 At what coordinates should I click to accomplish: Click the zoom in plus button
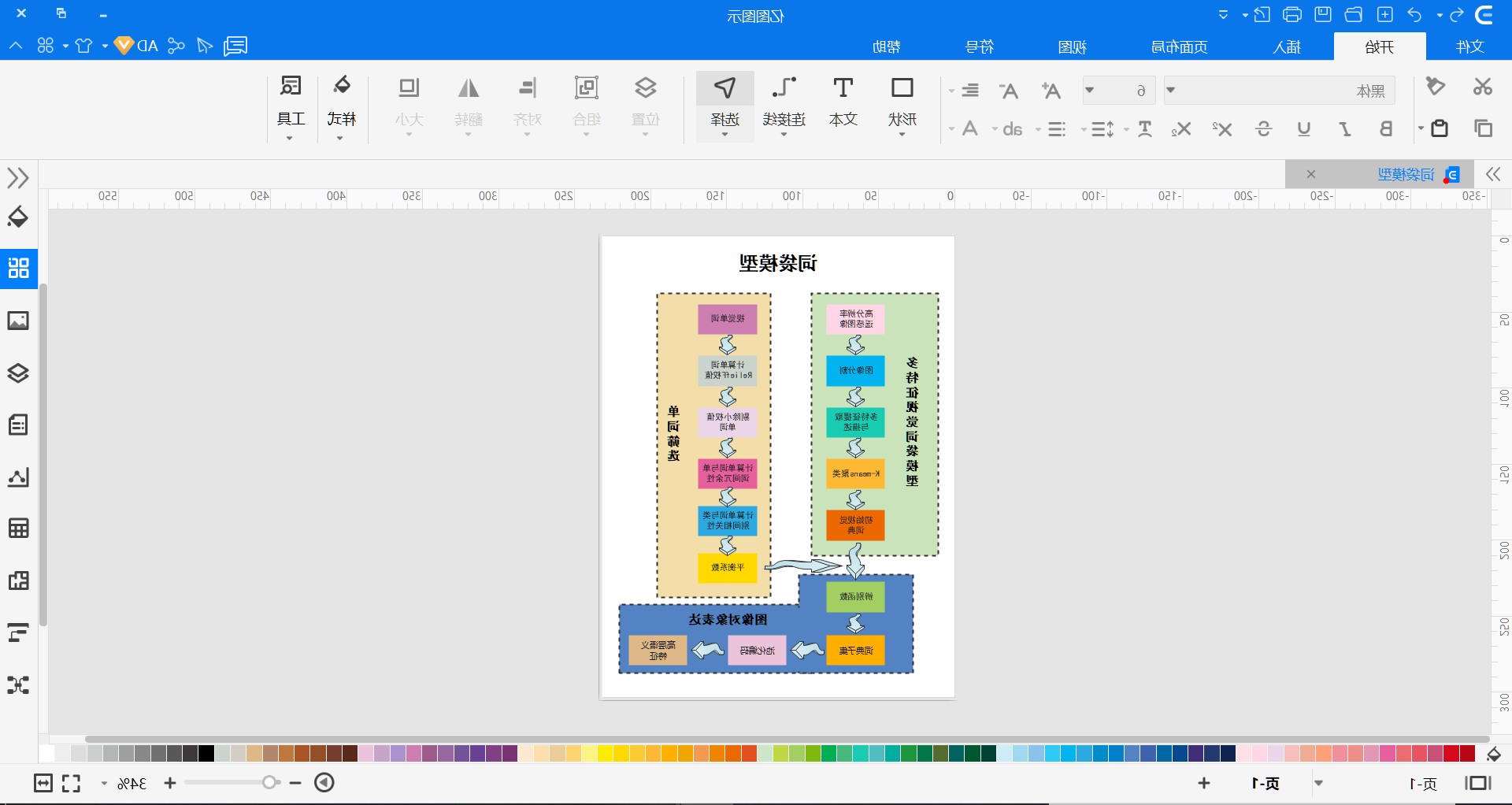point(170,783)
